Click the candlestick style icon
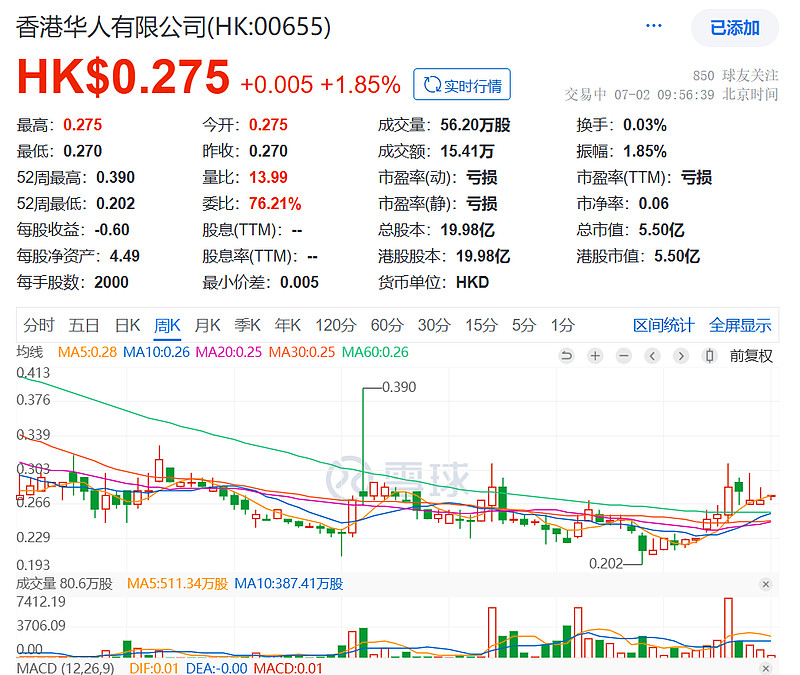The height and width of the screenshot is (675, 800). [x=709, y=355]
